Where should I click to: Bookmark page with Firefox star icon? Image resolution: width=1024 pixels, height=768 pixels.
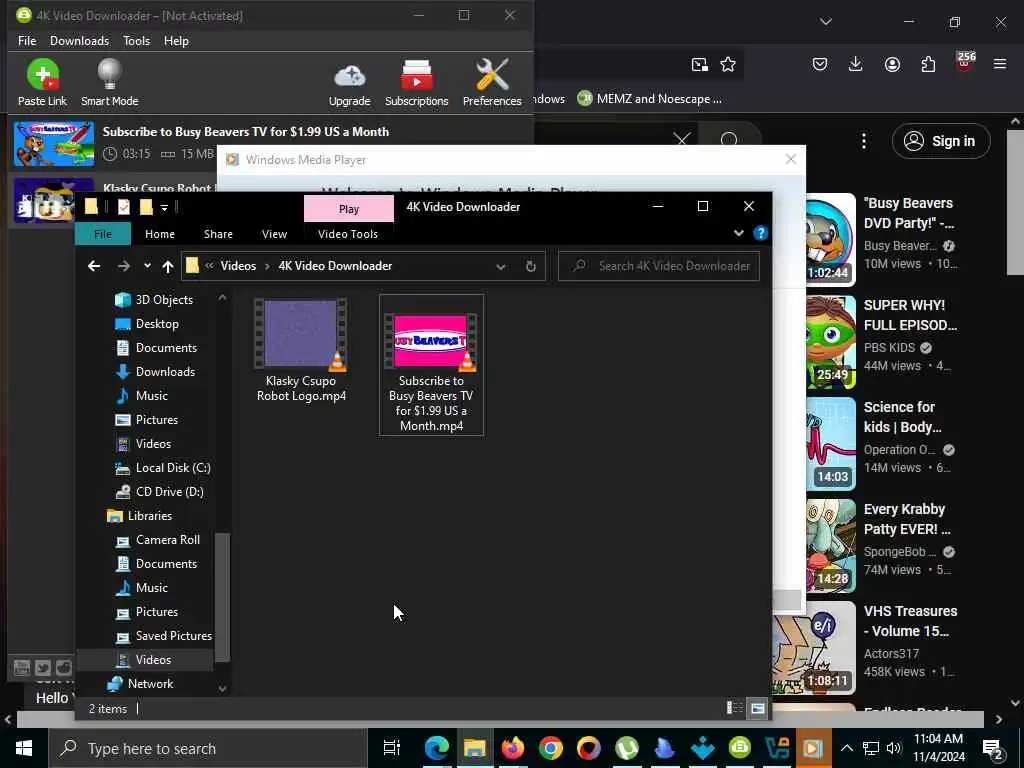click(x=728, y=64)
